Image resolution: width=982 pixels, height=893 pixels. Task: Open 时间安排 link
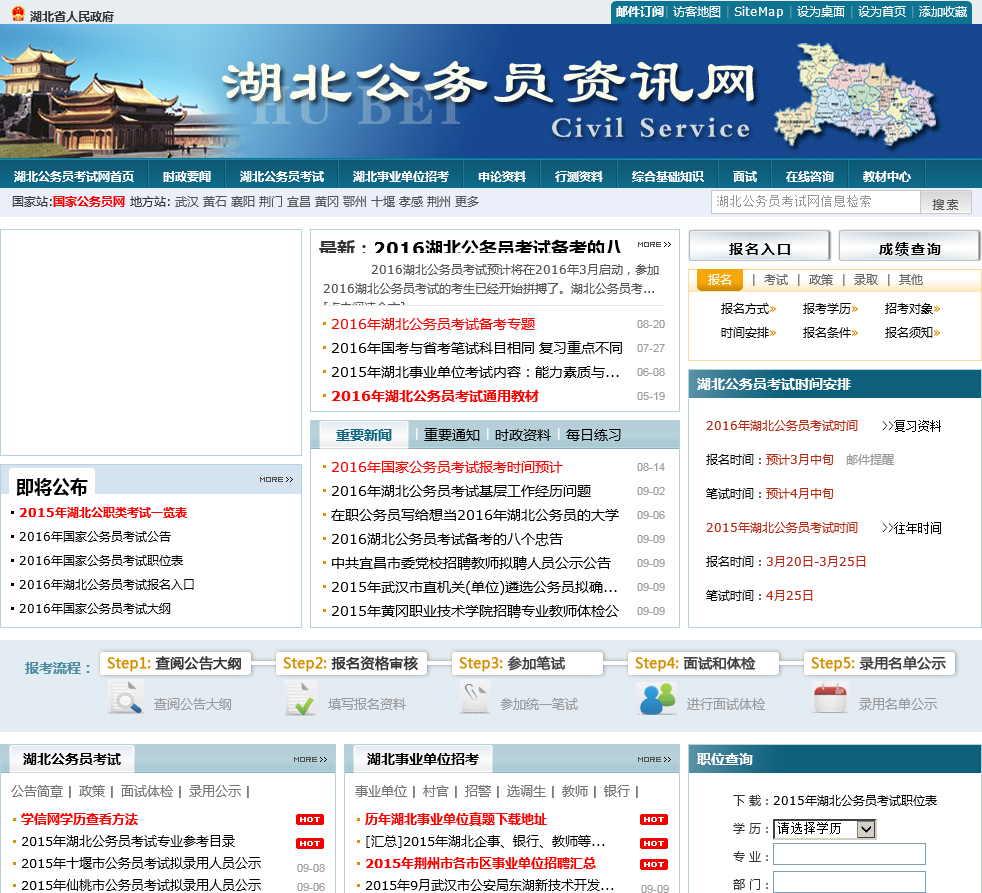(x=748, y=333)
